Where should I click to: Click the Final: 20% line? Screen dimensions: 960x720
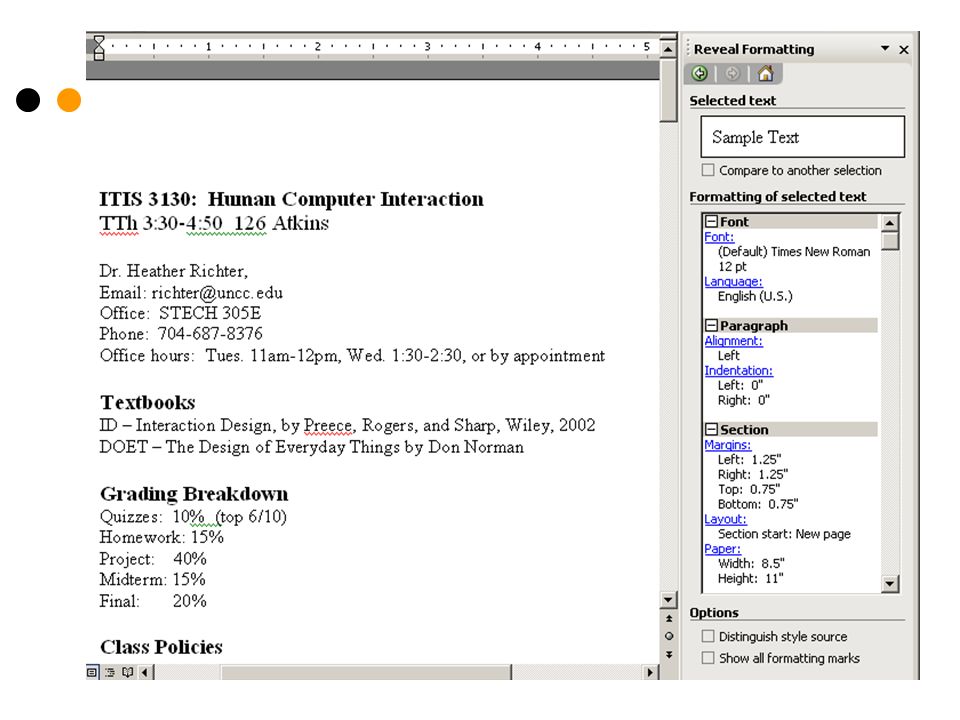(153, 601)
